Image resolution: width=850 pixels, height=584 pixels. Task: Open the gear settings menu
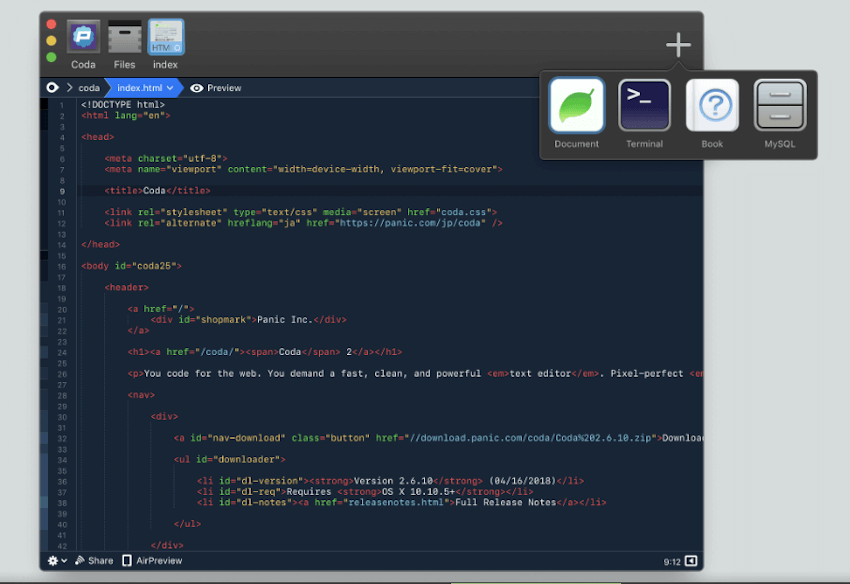click(x=57, y=561)
